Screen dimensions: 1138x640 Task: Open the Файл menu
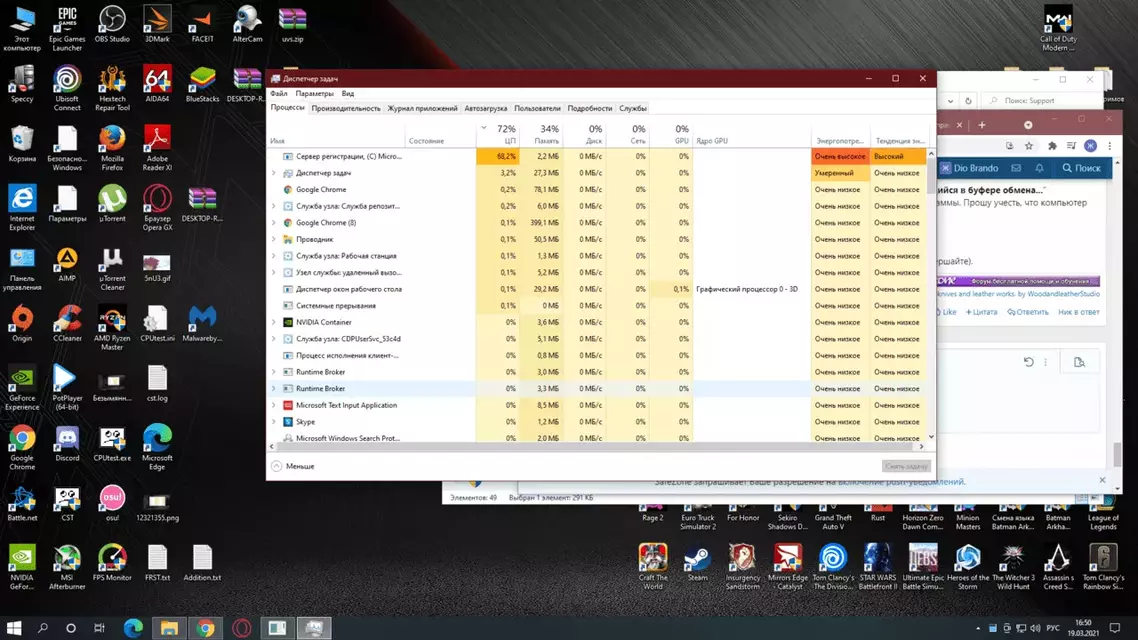point(279,94)
